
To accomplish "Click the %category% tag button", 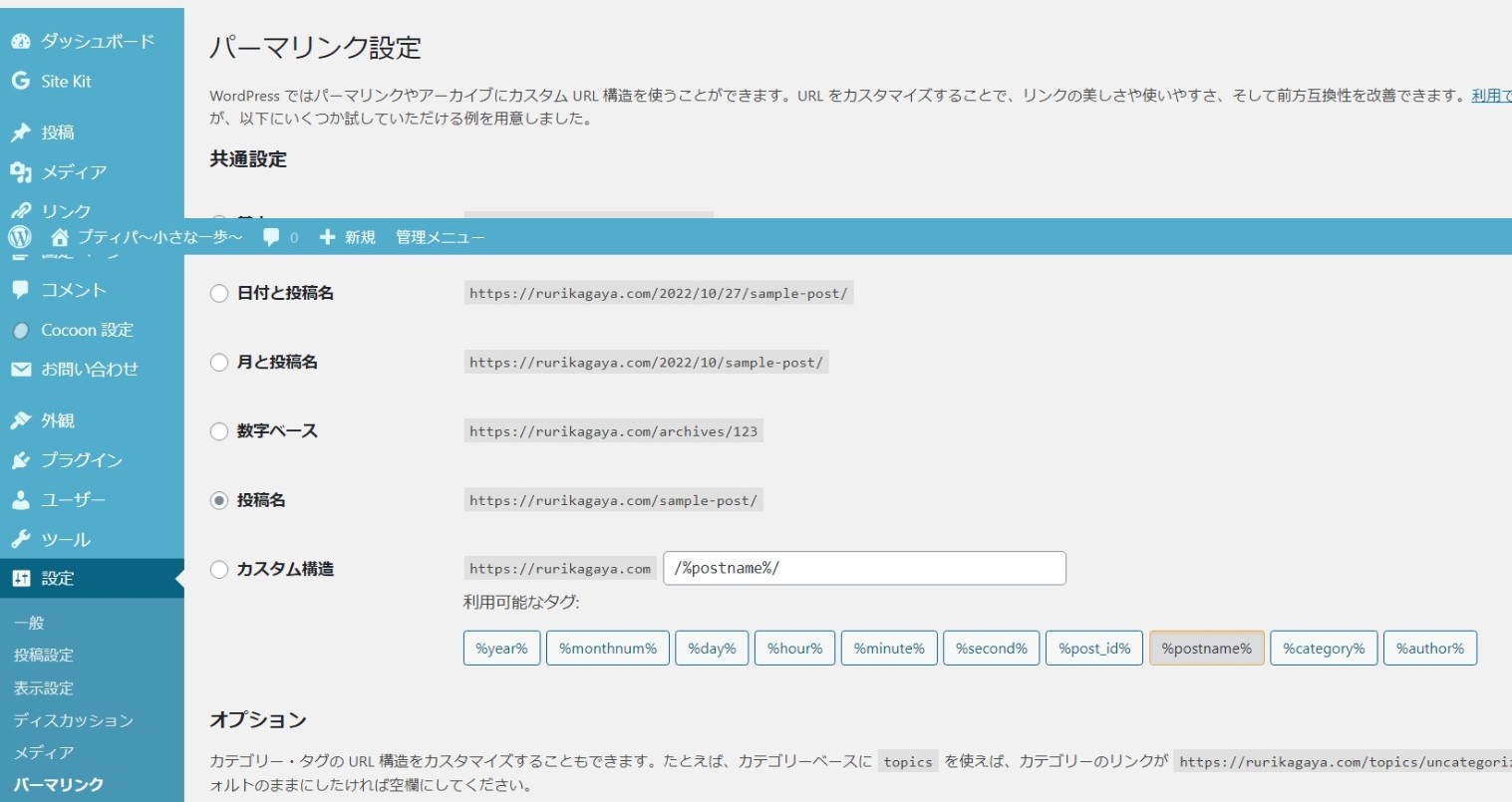I will (x=1325, y=648).
